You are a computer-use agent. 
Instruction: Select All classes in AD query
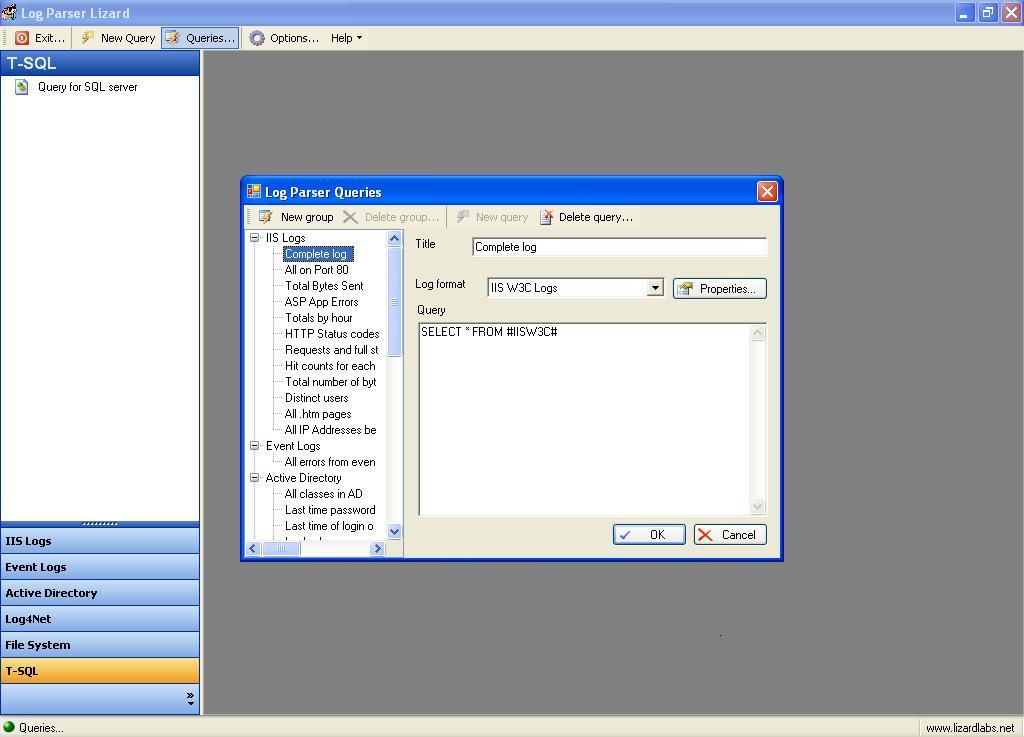point(323,494)
